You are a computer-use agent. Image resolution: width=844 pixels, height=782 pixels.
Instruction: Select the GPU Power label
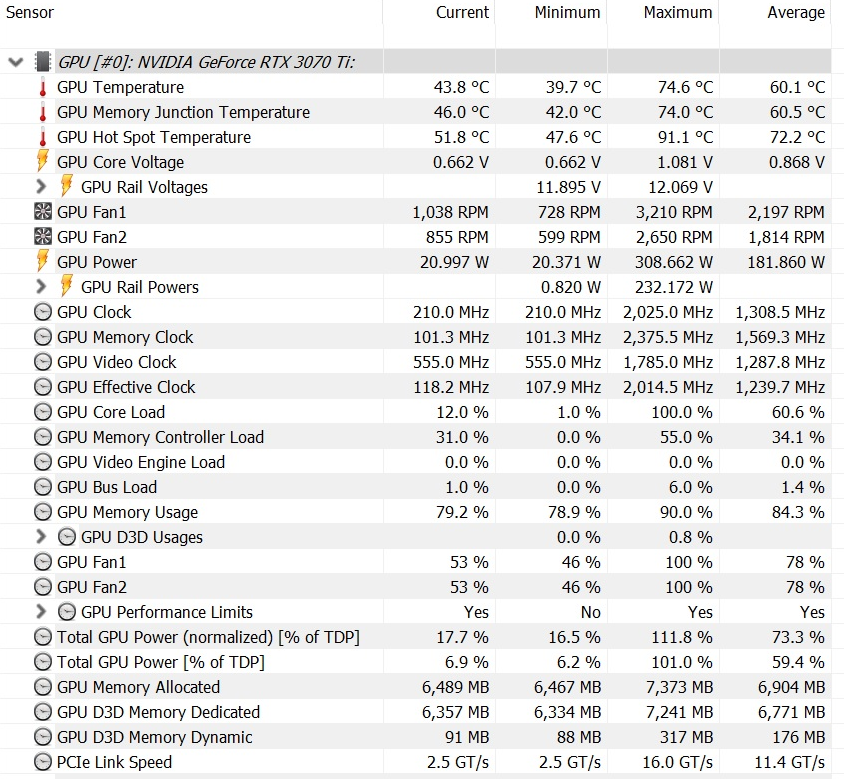coord(97,262)
